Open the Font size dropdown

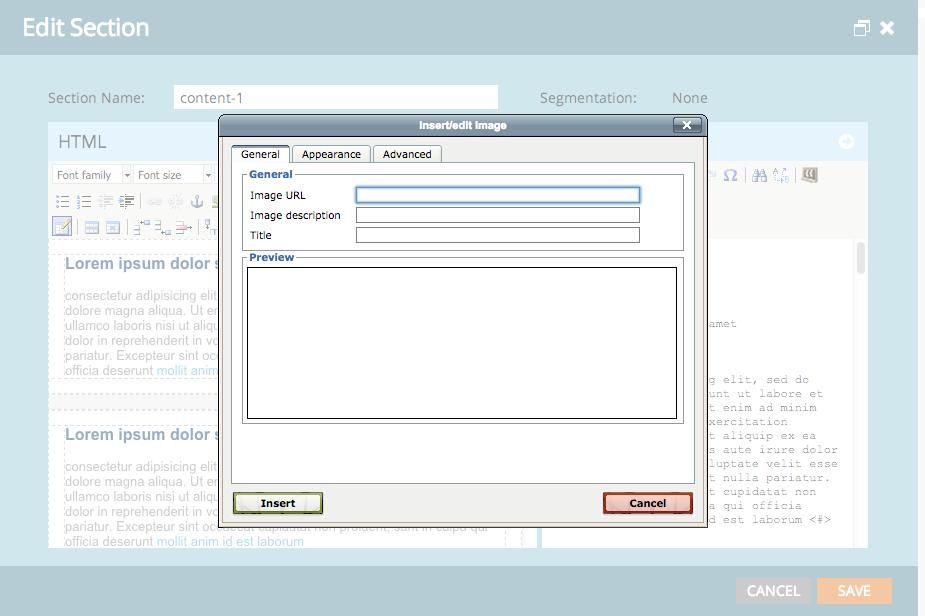[172, 175]
